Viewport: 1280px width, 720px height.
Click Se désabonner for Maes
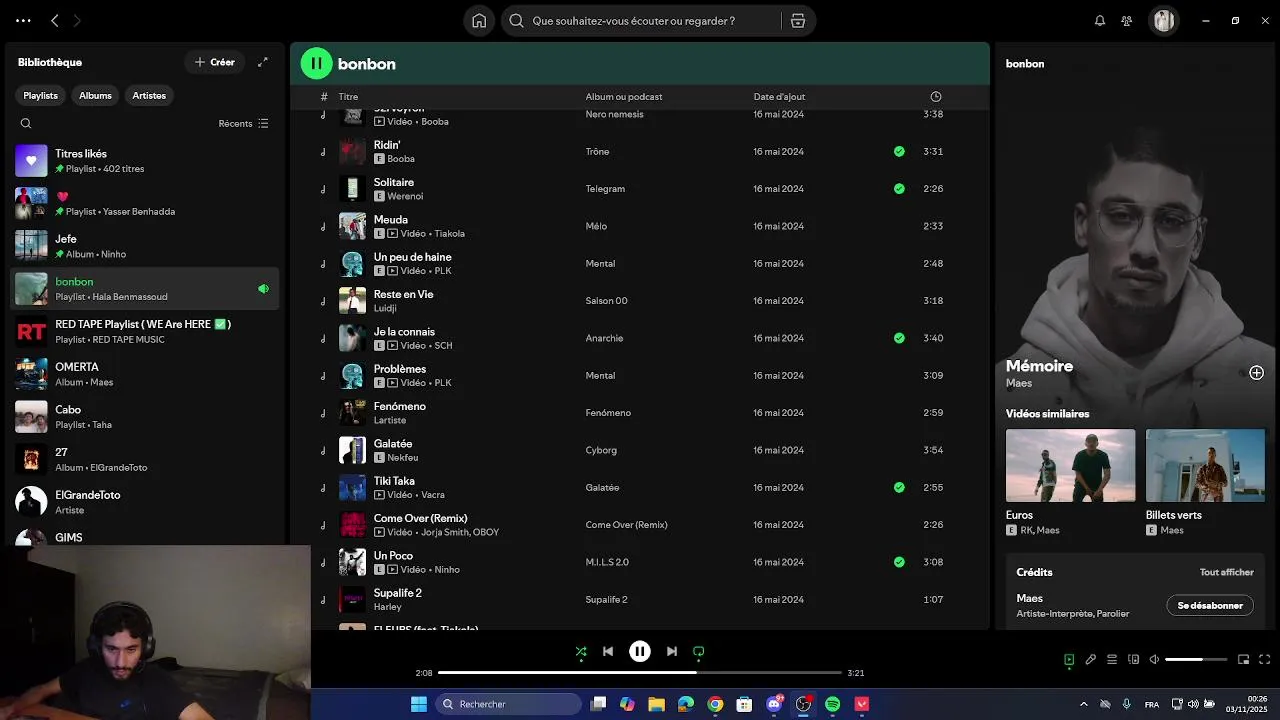pyautogui.click(x=1210, y=606)
